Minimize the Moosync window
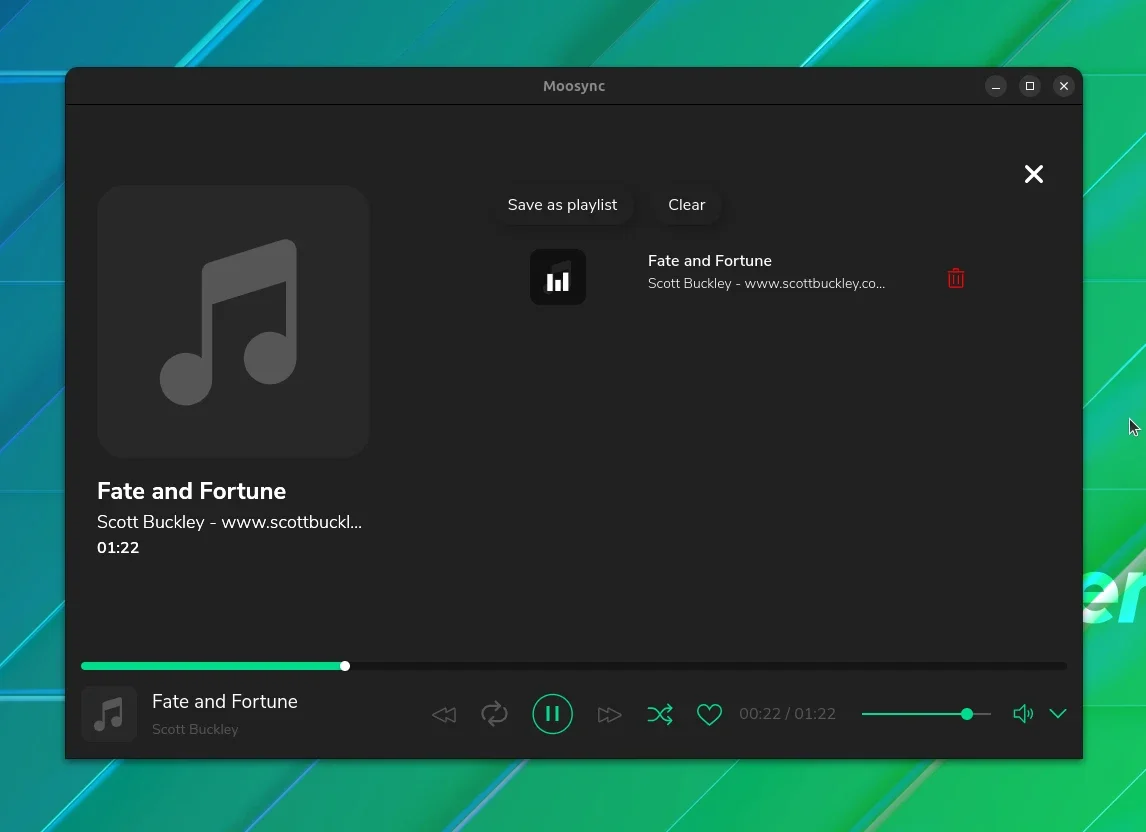The image size is (1146, 832). [x=995, y=86]
